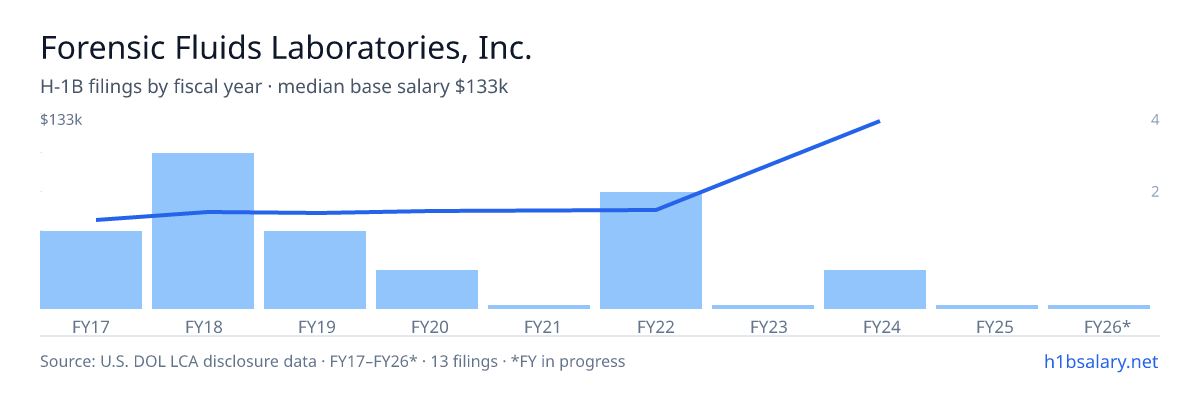Click the salary line peak at FY24
Viewport: 1200px width, 400px height.
[878, 121]
